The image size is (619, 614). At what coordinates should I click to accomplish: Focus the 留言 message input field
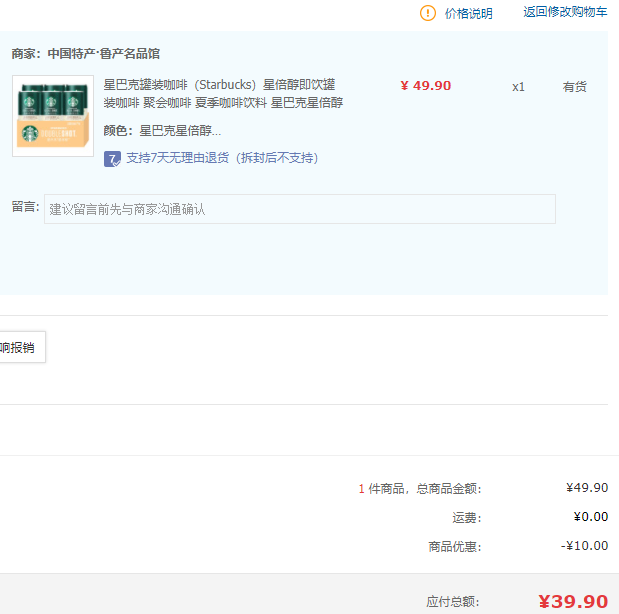click(300, 209)
